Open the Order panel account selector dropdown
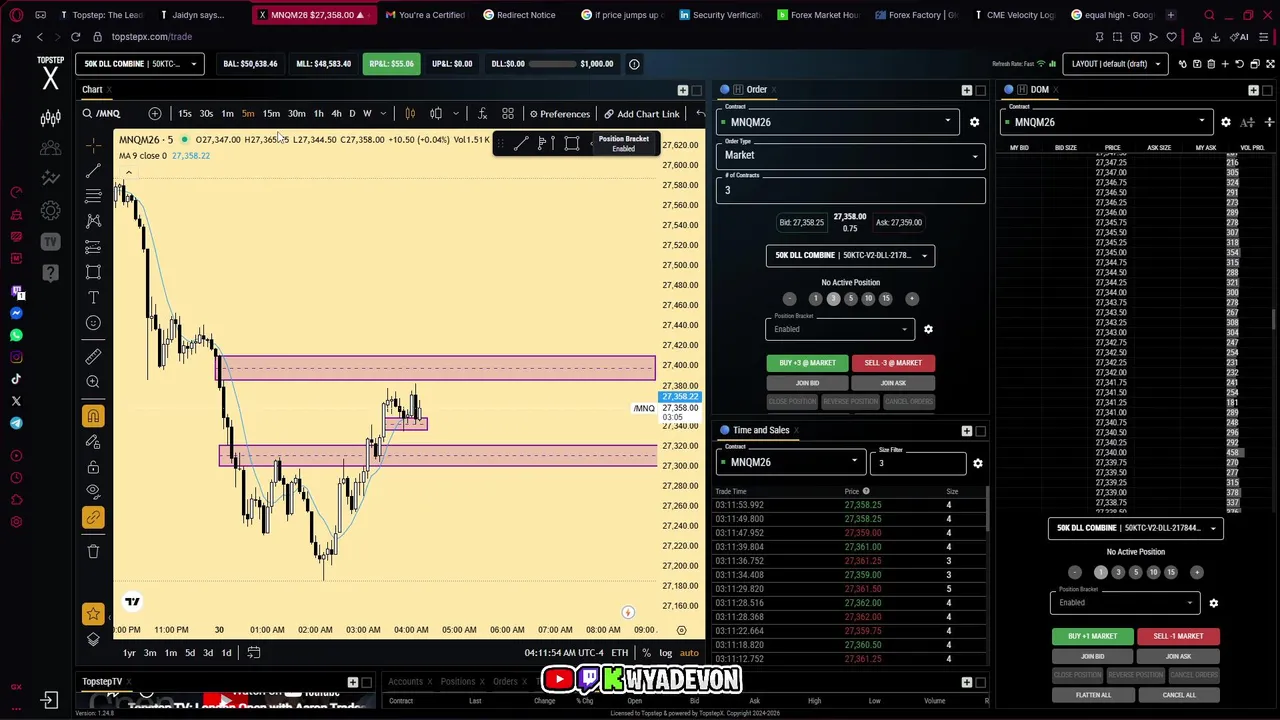This screenshot has height=720, width=1280. (x=850, y=255)
